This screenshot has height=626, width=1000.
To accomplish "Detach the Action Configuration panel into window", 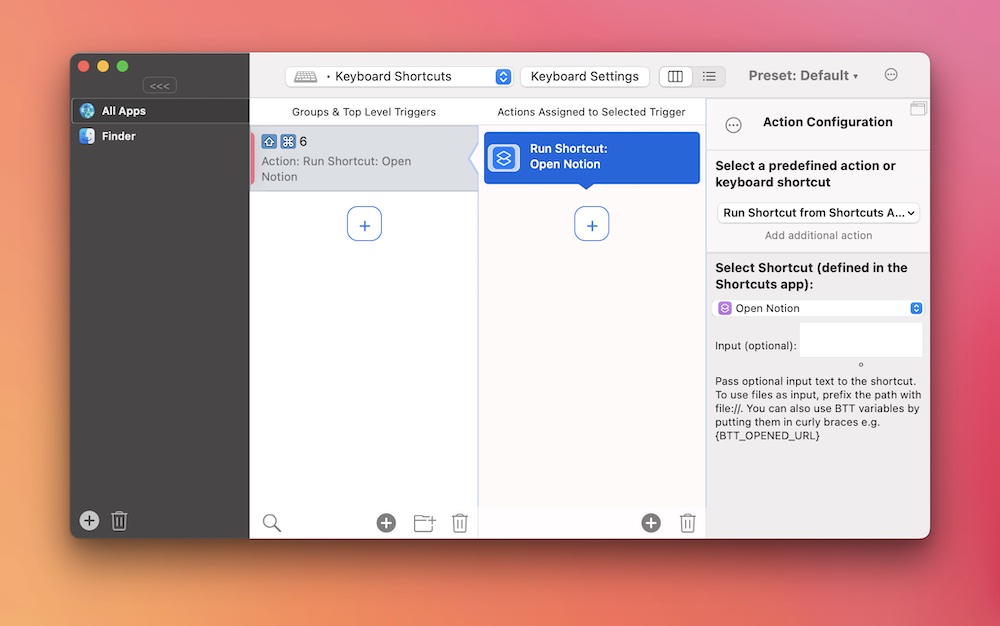I will coord(918,108).
